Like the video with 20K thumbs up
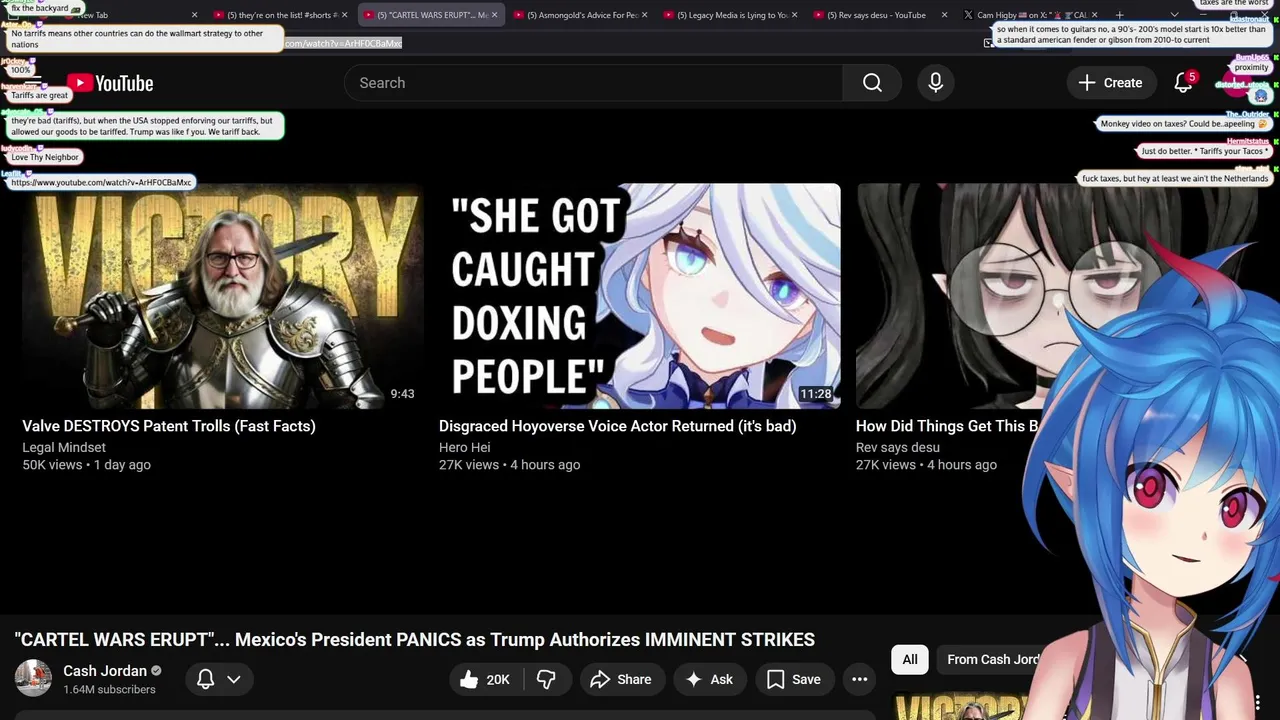The height and width of the screenshot is (720, 1280). coord(485,679)
